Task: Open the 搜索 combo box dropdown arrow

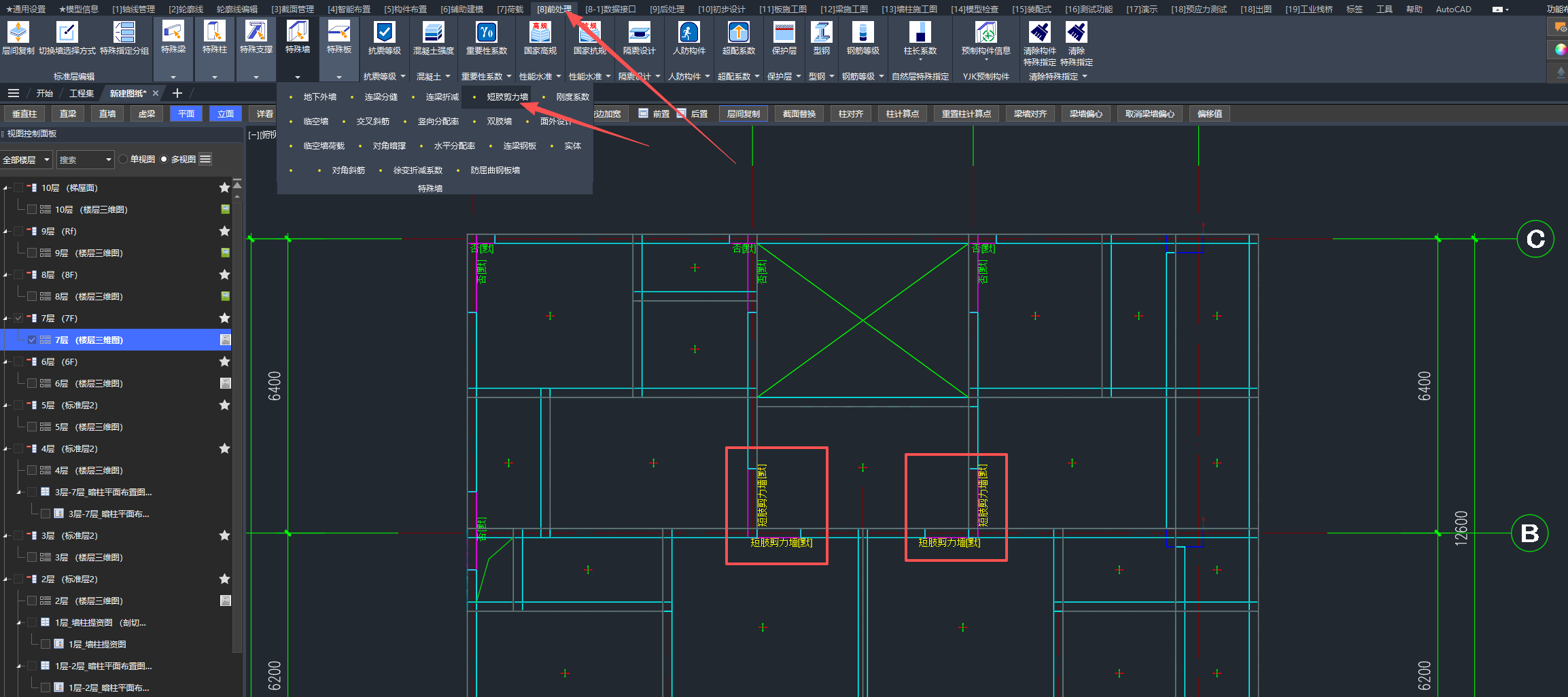Action: point(108,160)
